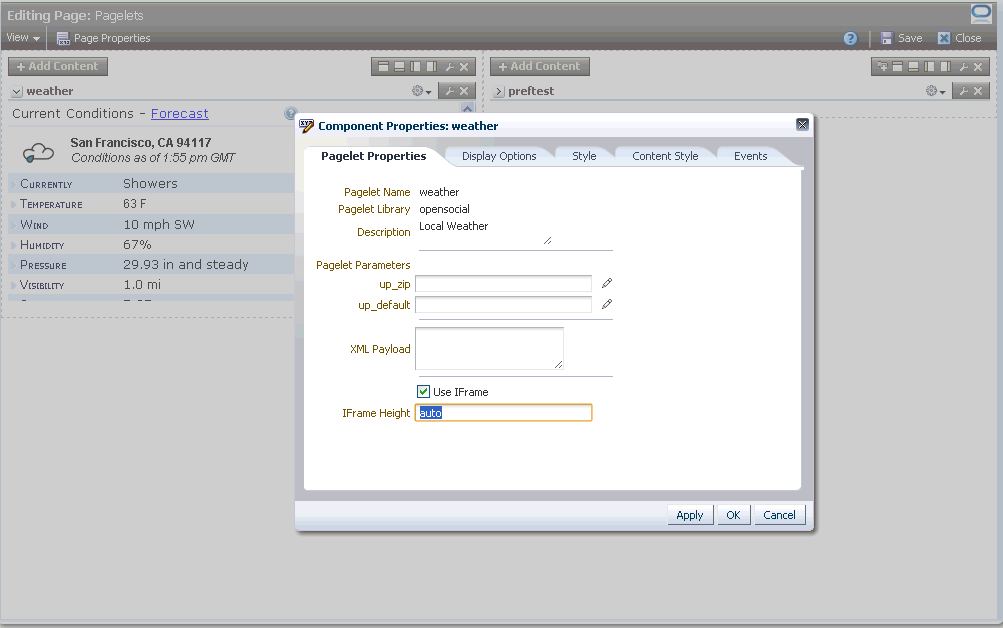Open expression editor pencil for up_default
Image resolution: width=1003 pixels, height=628 pixels.
tap(607, 304)
